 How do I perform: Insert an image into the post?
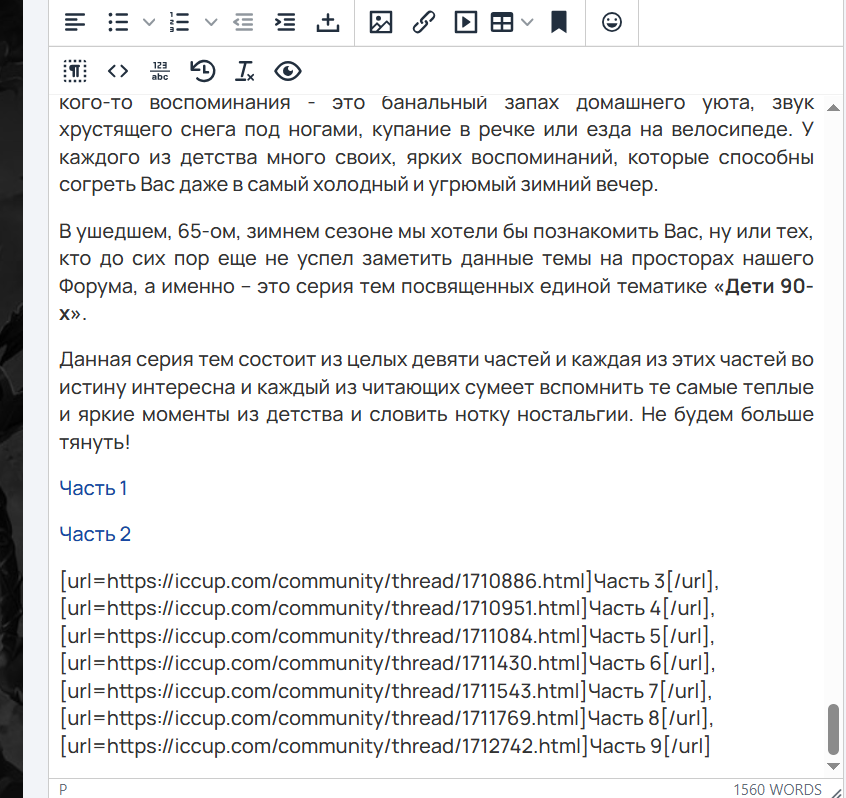click(x=381, y=23)
